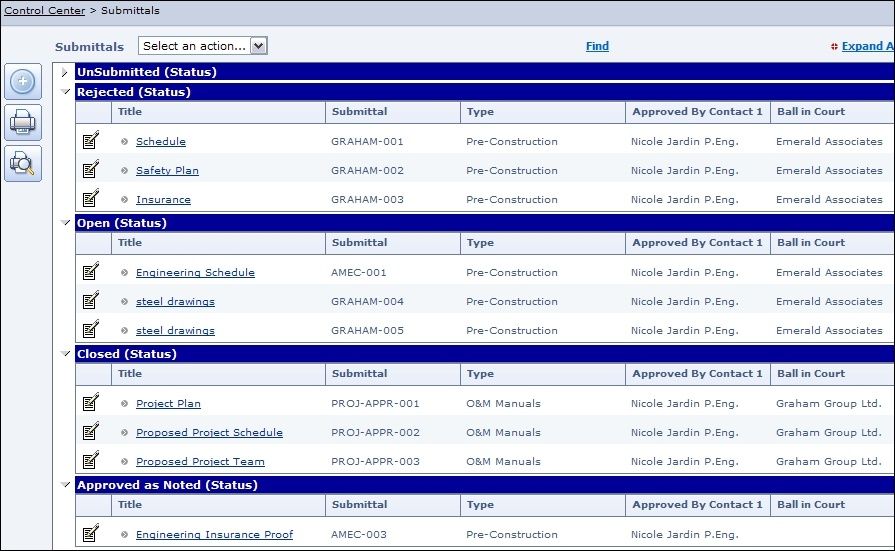Open the Select an action dropdown
Image resolution: width=895 pixels, height=551 pixels.
coord(203,46)
